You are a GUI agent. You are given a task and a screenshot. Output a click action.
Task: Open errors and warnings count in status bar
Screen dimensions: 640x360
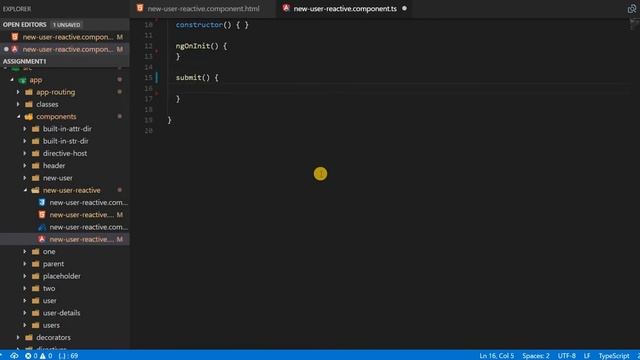(x=39, y=356)
